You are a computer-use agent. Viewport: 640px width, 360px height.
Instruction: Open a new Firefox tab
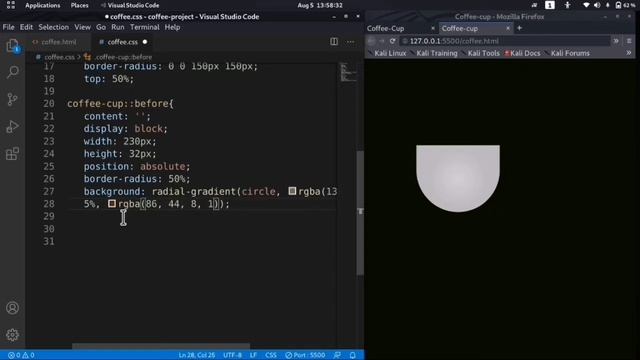(x=520, y=28)
